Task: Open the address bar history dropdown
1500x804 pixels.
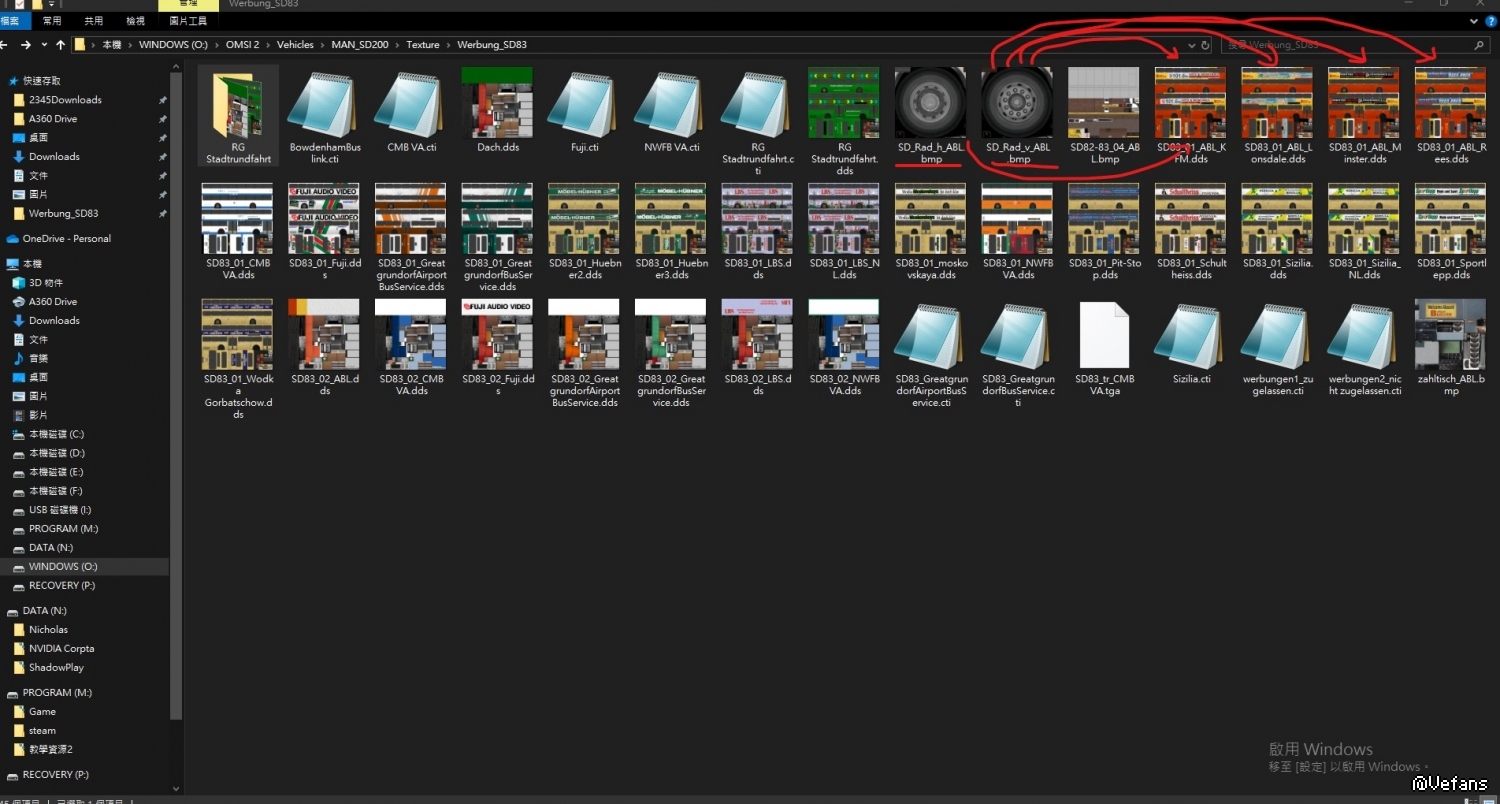Action: click(x=1191, y=45)
